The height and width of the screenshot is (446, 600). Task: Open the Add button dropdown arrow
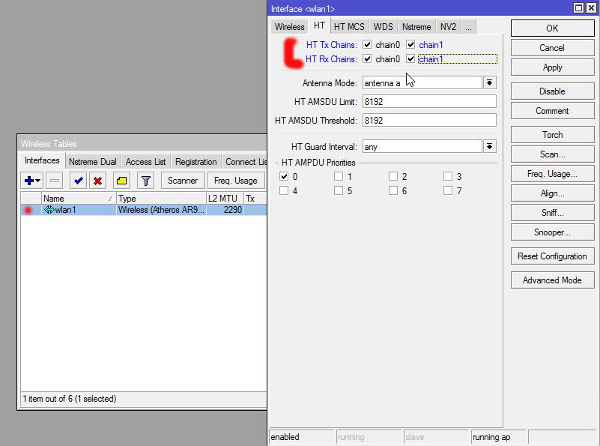(38, 180)
